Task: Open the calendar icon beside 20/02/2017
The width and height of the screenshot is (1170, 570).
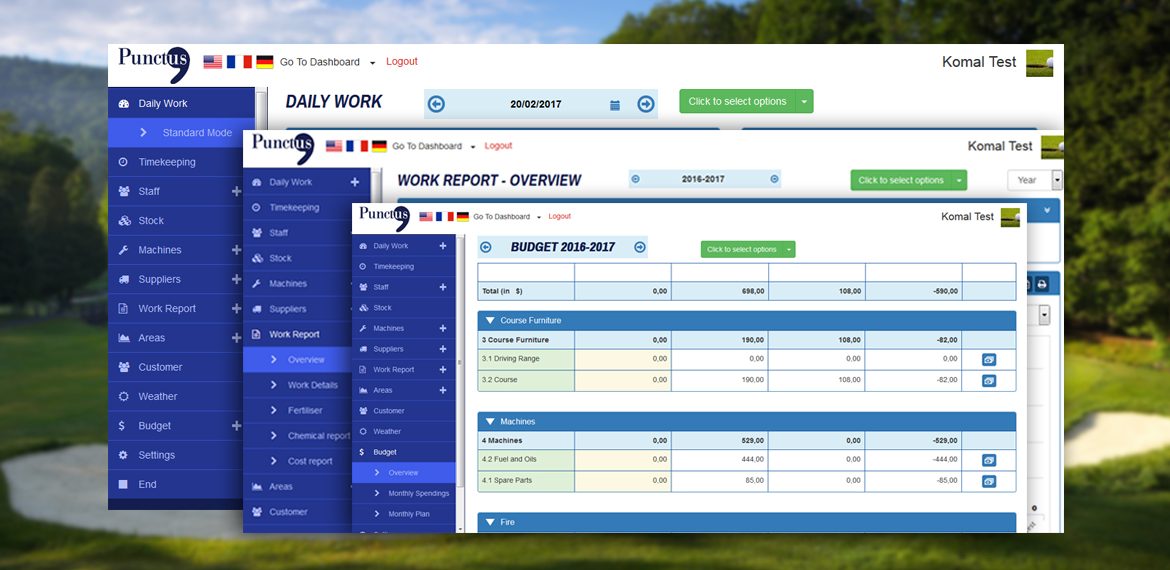Action: (x=615, y=105)
